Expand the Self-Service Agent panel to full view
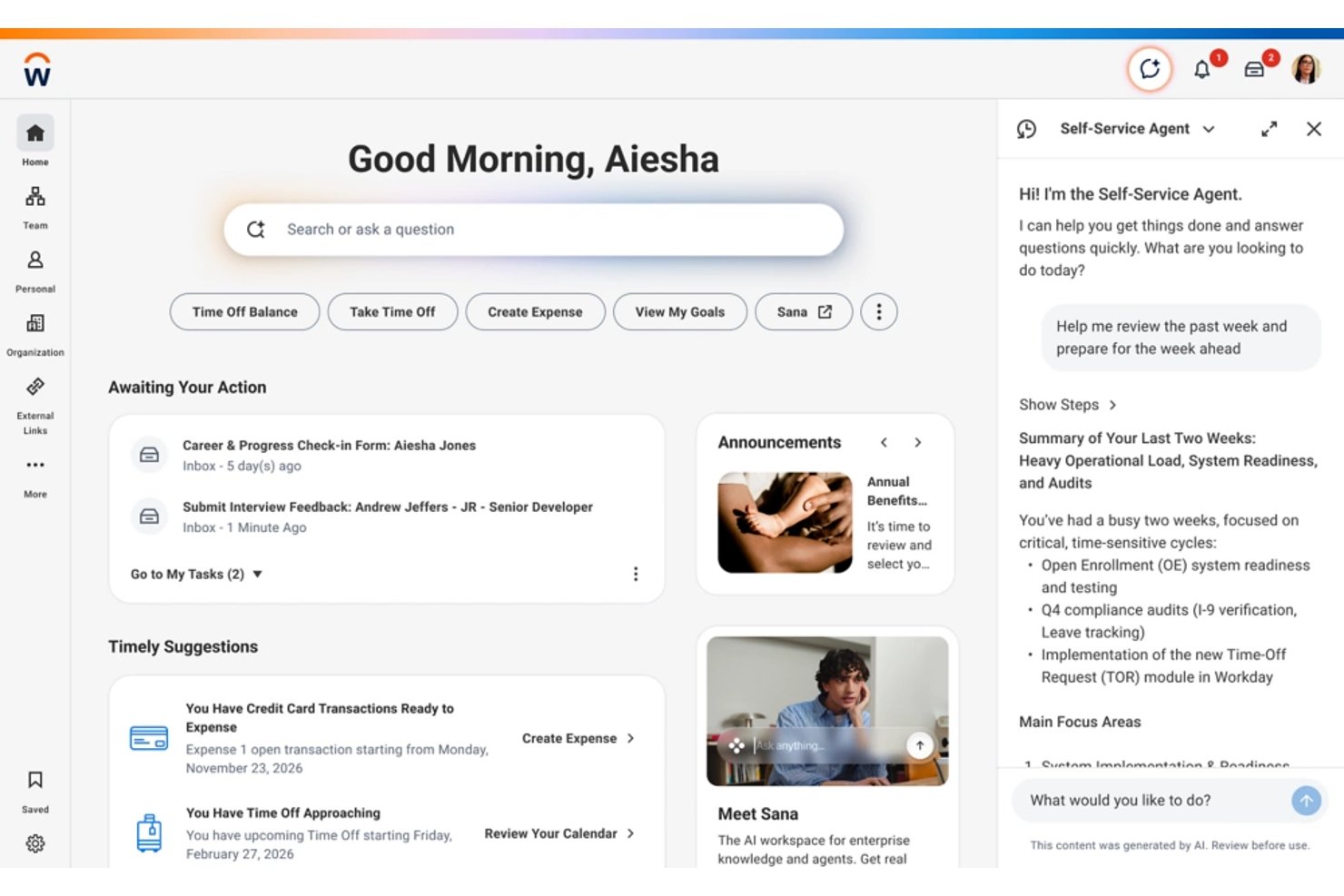The image size is (1344, 896). coord(1270,129)
